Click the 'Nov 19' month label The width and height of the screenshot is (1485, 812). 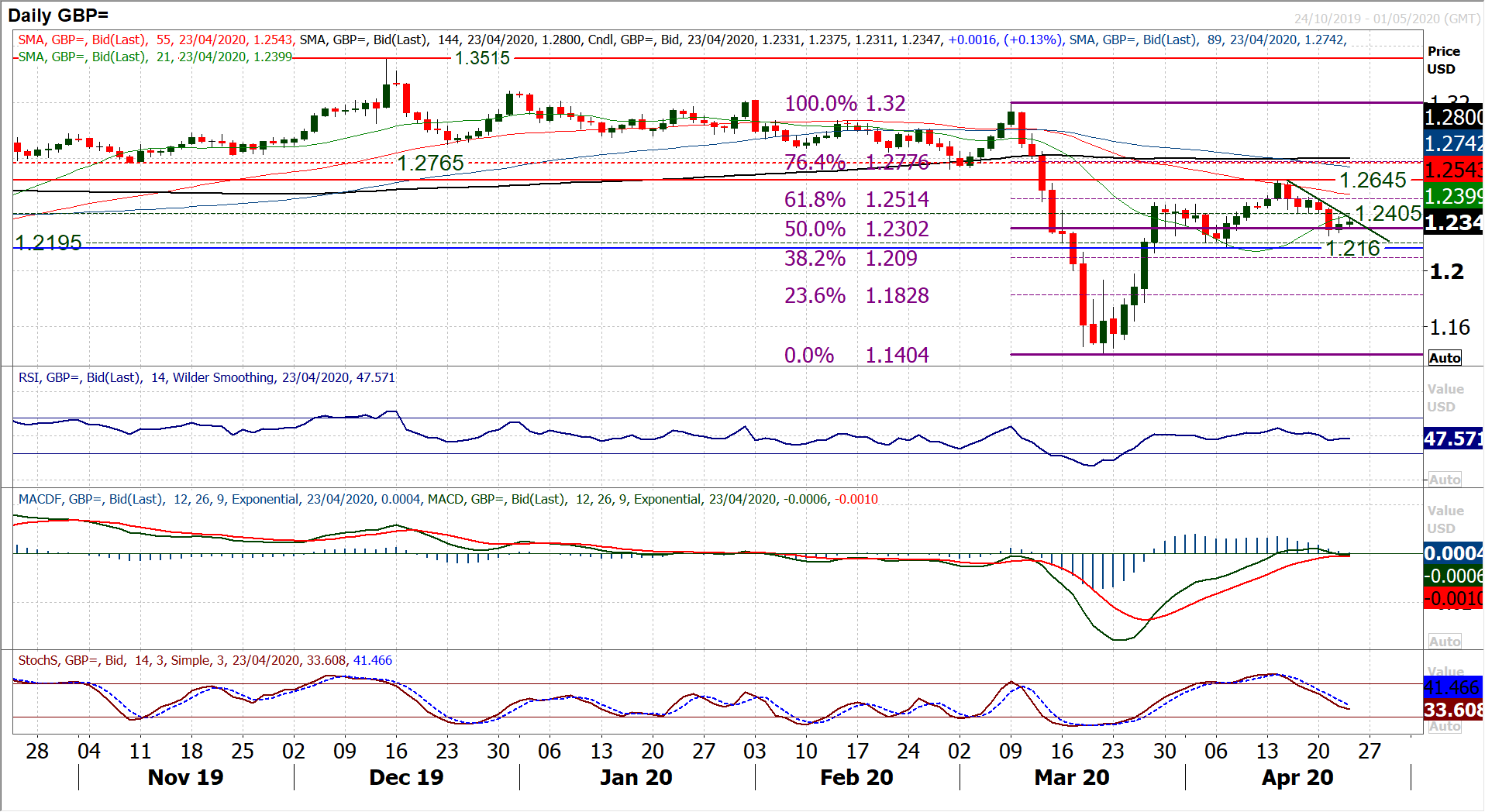click(185, 777)
